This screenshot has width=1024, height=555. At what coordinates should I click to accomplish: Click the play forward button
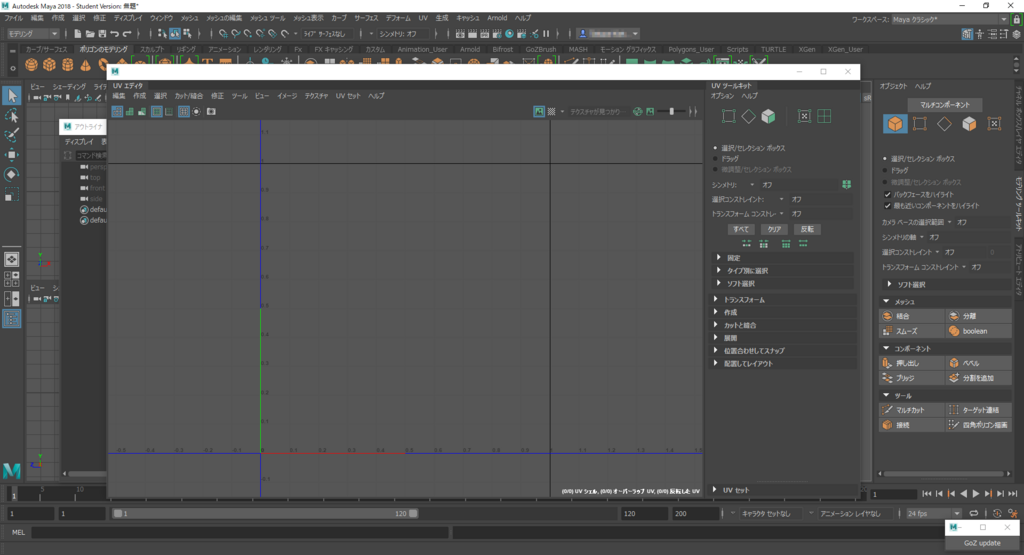point(976,494)
